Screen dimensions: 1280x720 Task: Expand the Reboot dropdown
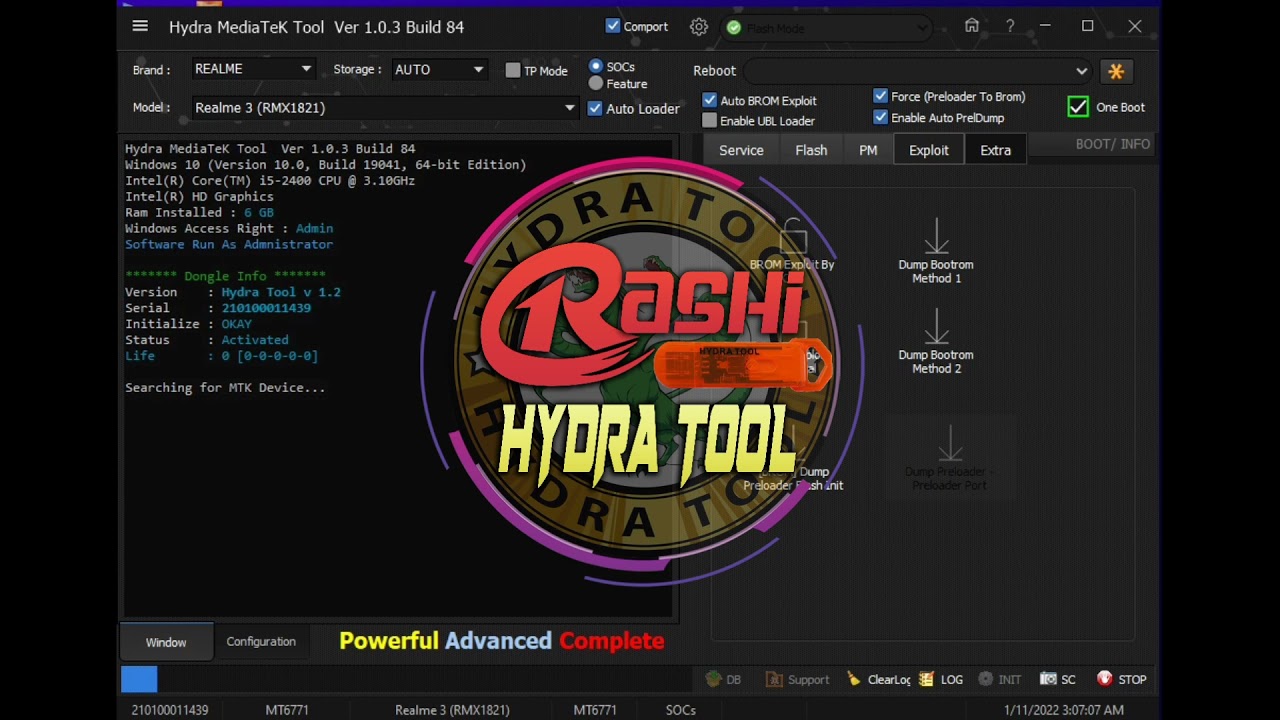tap(918, 71)
